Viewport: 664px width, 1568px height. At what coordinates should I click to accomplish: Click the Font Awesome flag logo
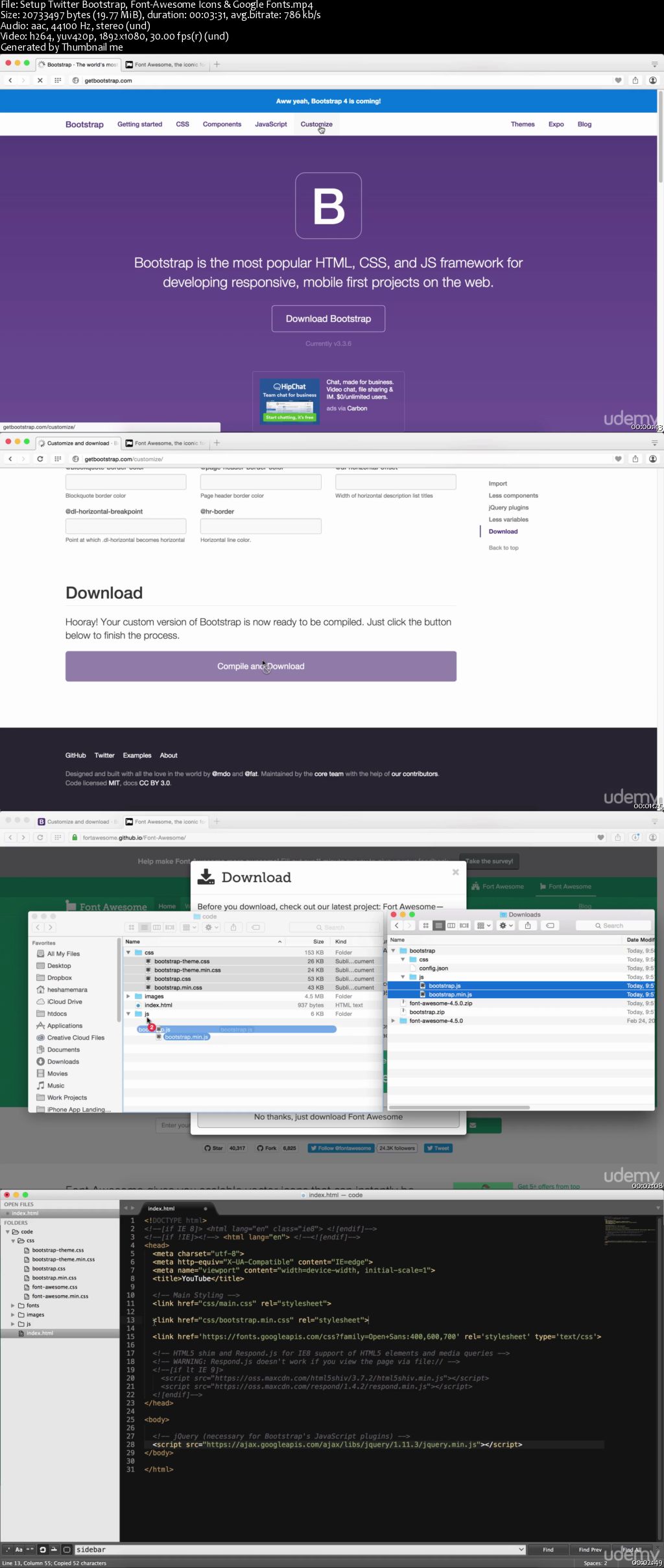(71, 906)
